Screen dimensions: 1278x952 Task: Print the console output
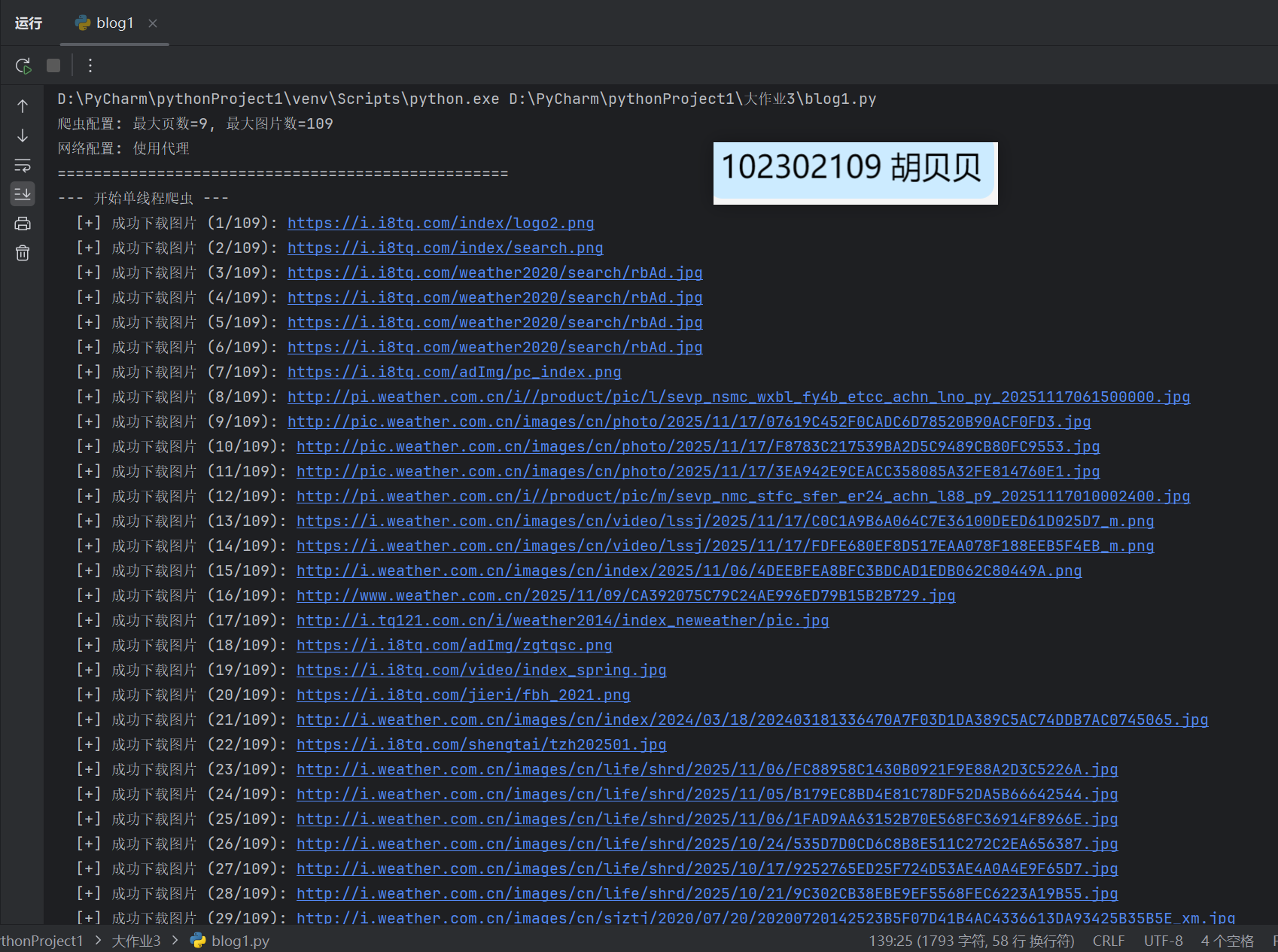coord(23,224)
